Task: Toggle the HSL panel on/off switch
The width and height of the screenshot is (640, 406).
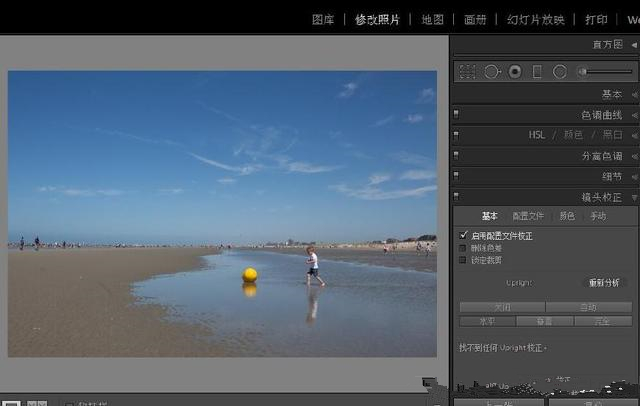Action: click(457, 135)
